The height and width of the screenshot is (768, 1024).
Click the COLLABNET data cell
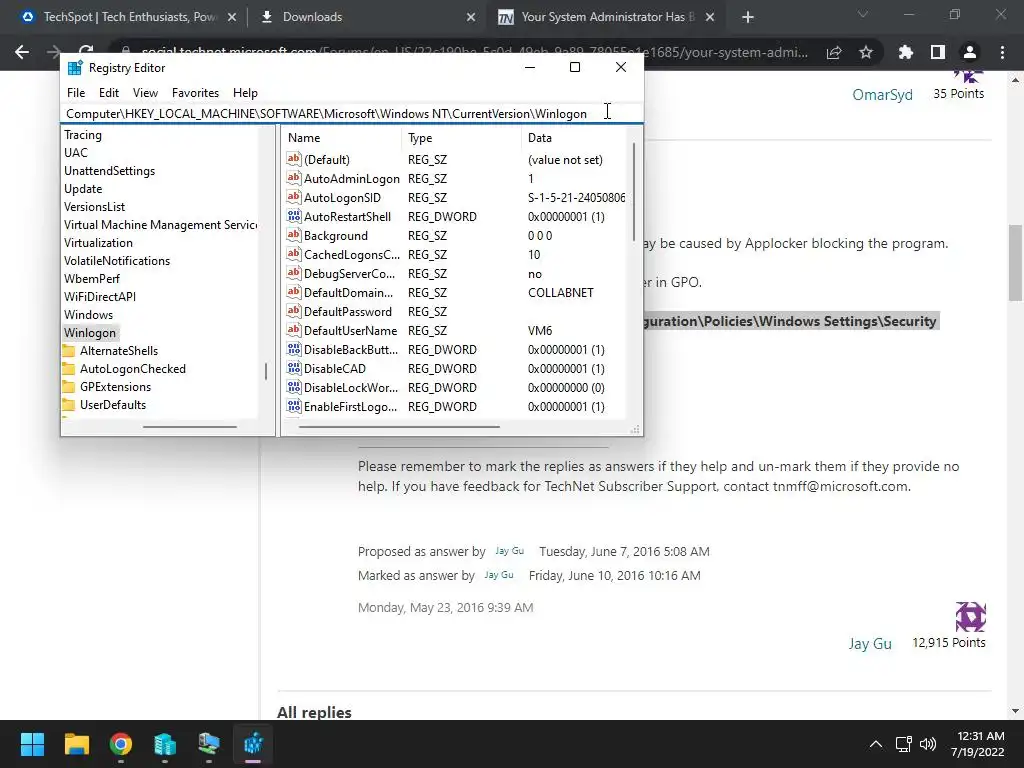click(x=560, y=293)
